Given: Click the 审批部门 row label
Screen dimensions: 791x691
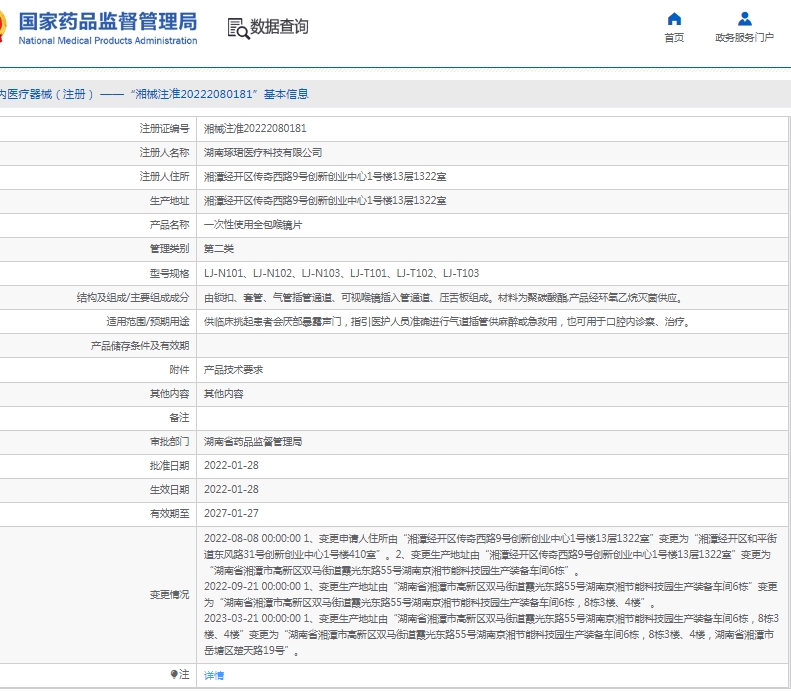Looking at the screenshot, I should tap(170, 442).
